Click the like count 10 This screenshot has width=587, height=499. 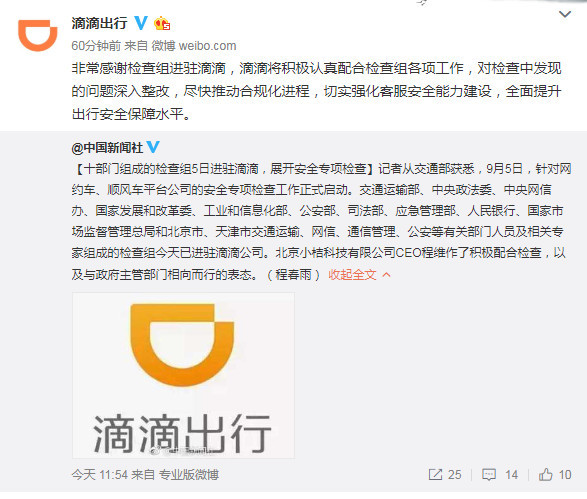pyautogui.click(x=565, y=475)
